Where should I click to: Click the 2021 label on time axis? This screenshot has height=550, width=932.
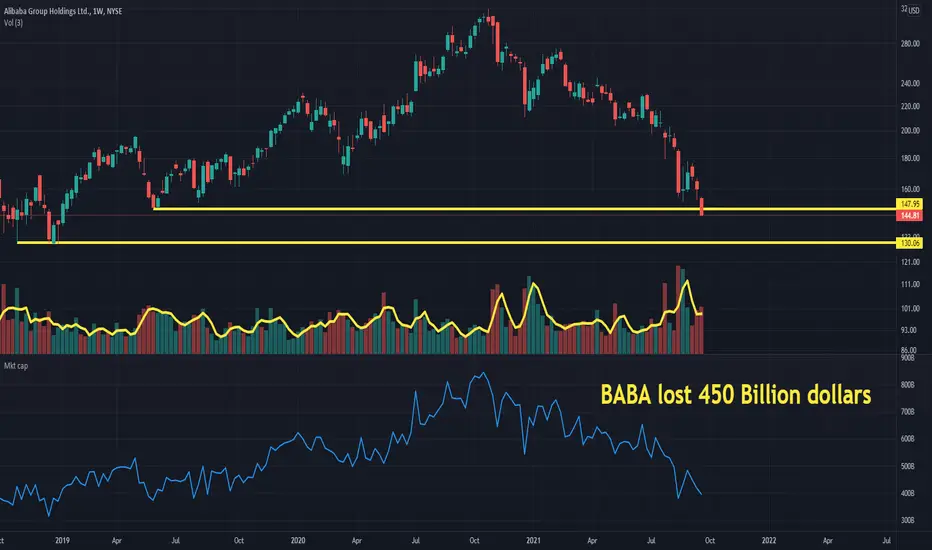pos(533,540)
